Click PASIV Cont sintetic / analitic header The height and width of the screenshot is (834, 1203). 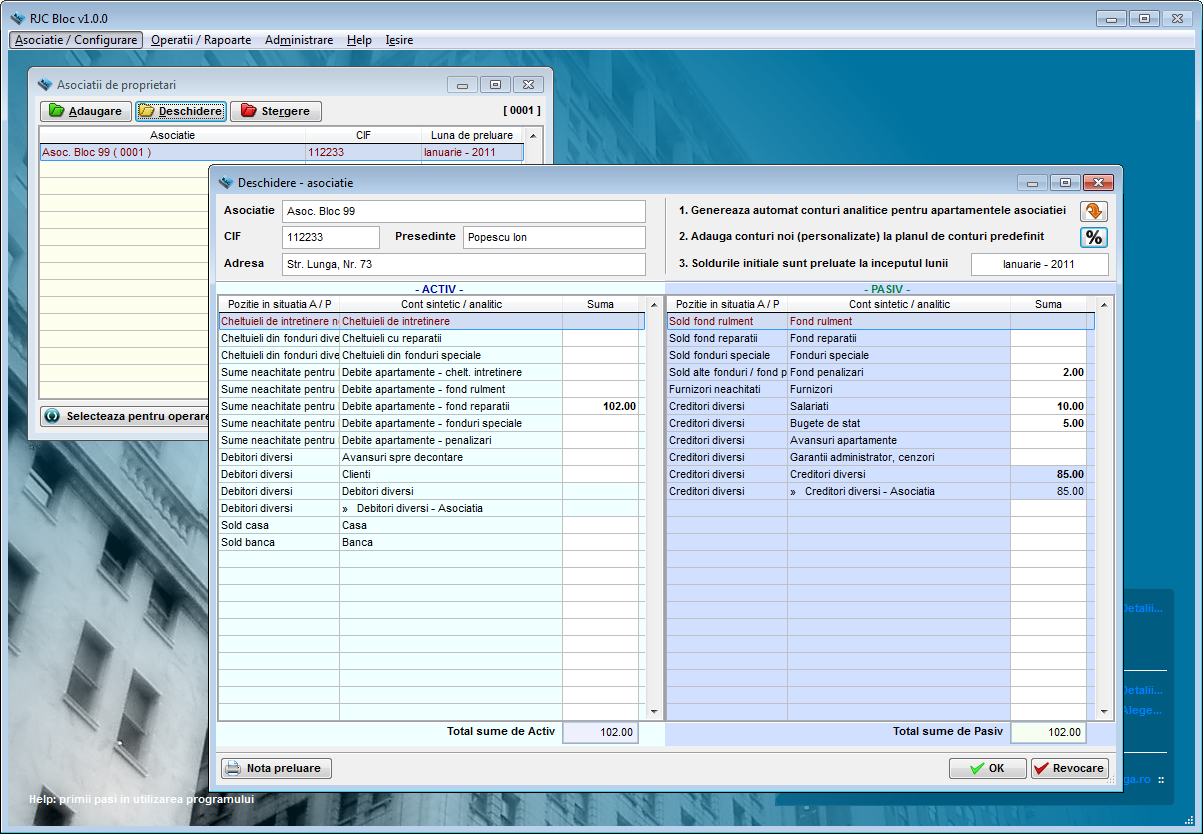(899, 304)
